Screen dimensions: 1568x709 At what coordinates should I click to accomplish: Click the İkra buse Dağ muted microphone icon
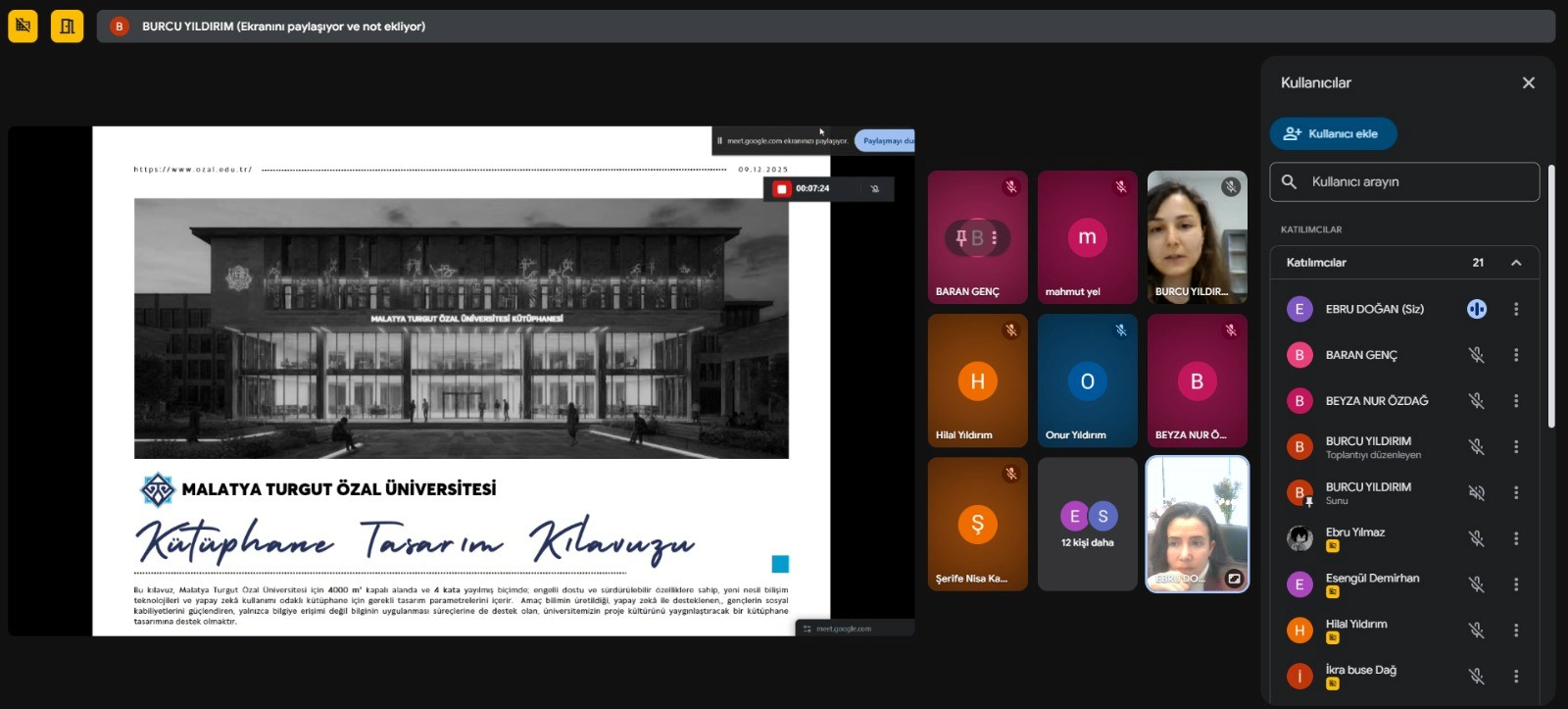(x=1476, y=676)
